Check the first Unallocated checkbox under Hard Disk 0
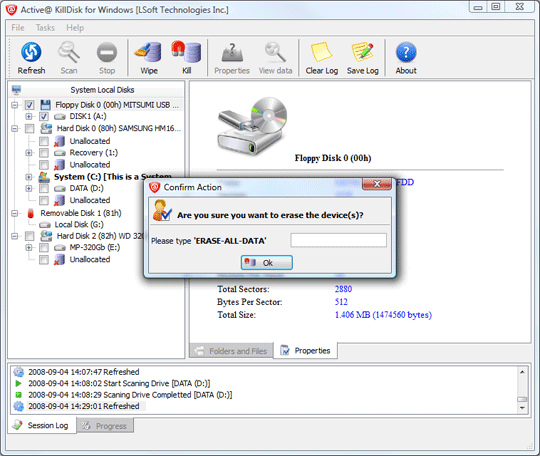The height and width of the screenshot is (456, 540). [44, 141]
